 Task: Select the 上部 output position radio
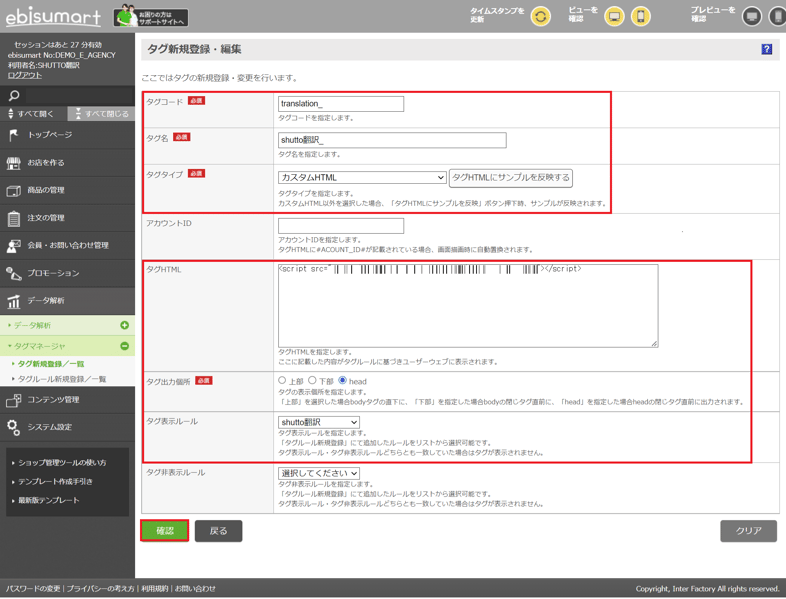(282, 380)
